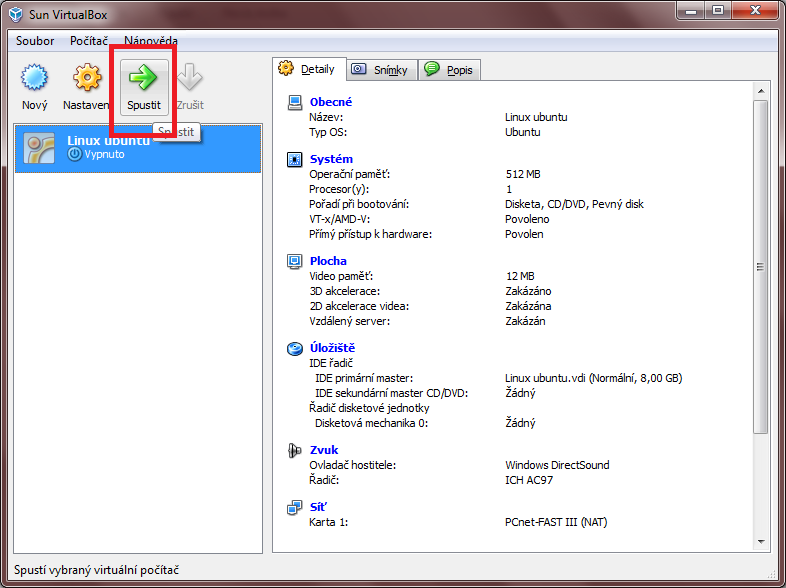Open the Systém settings link
Viewport: 786px width, 588px height.
tap(331, 159)
